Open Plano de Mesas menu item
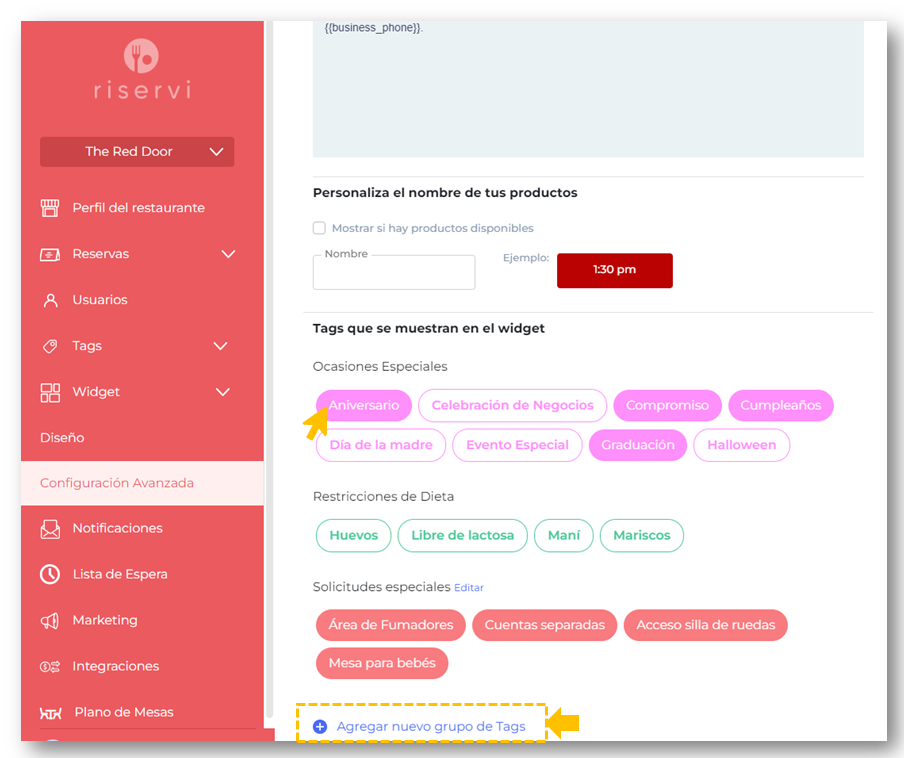The image size is (904, 758). pyautogui.click(x=124, y=712)
